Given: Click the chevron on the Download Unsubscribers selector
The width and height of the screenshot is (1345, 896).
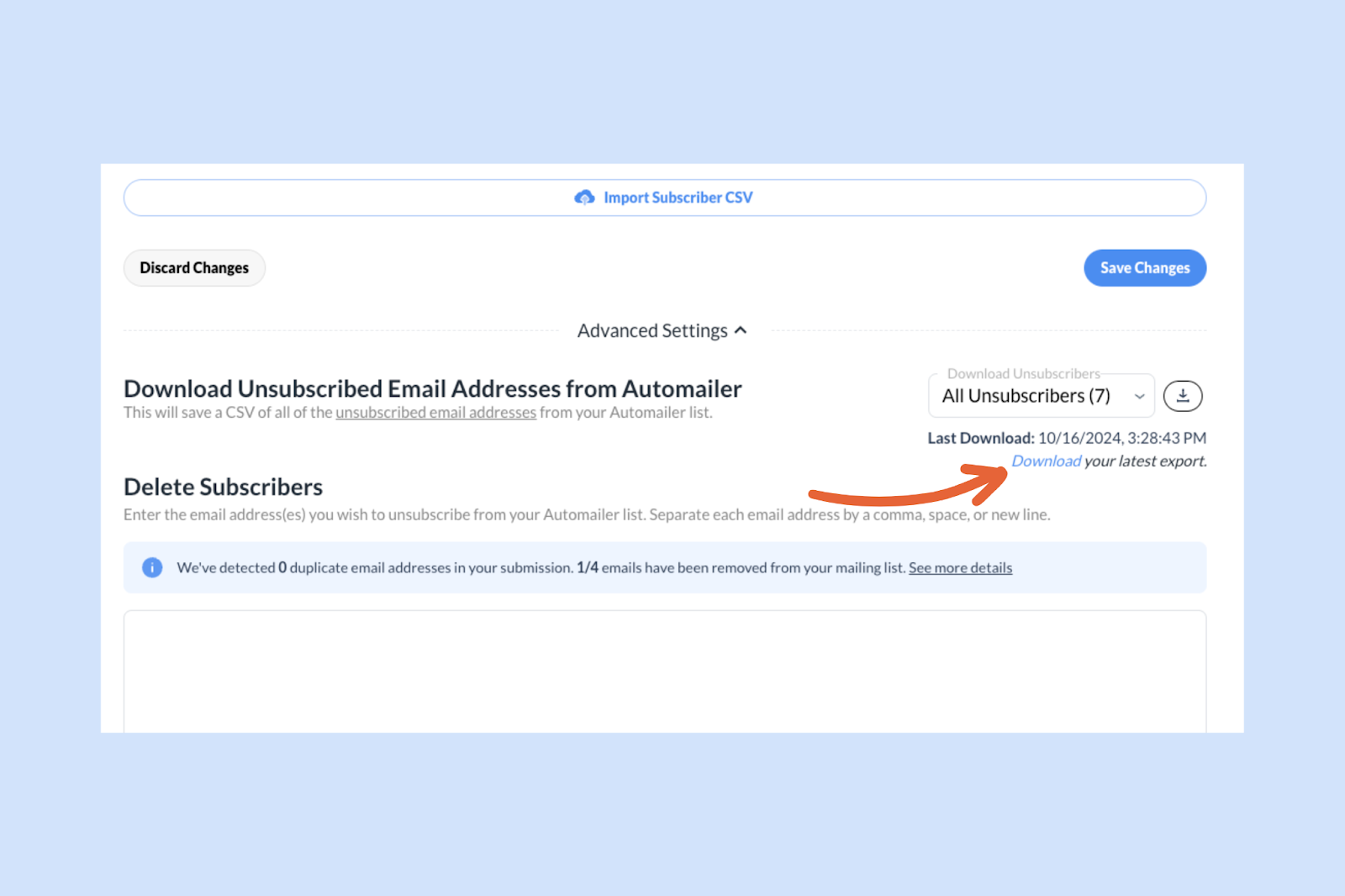Looking at the screenshot, I should (1140, 395).
